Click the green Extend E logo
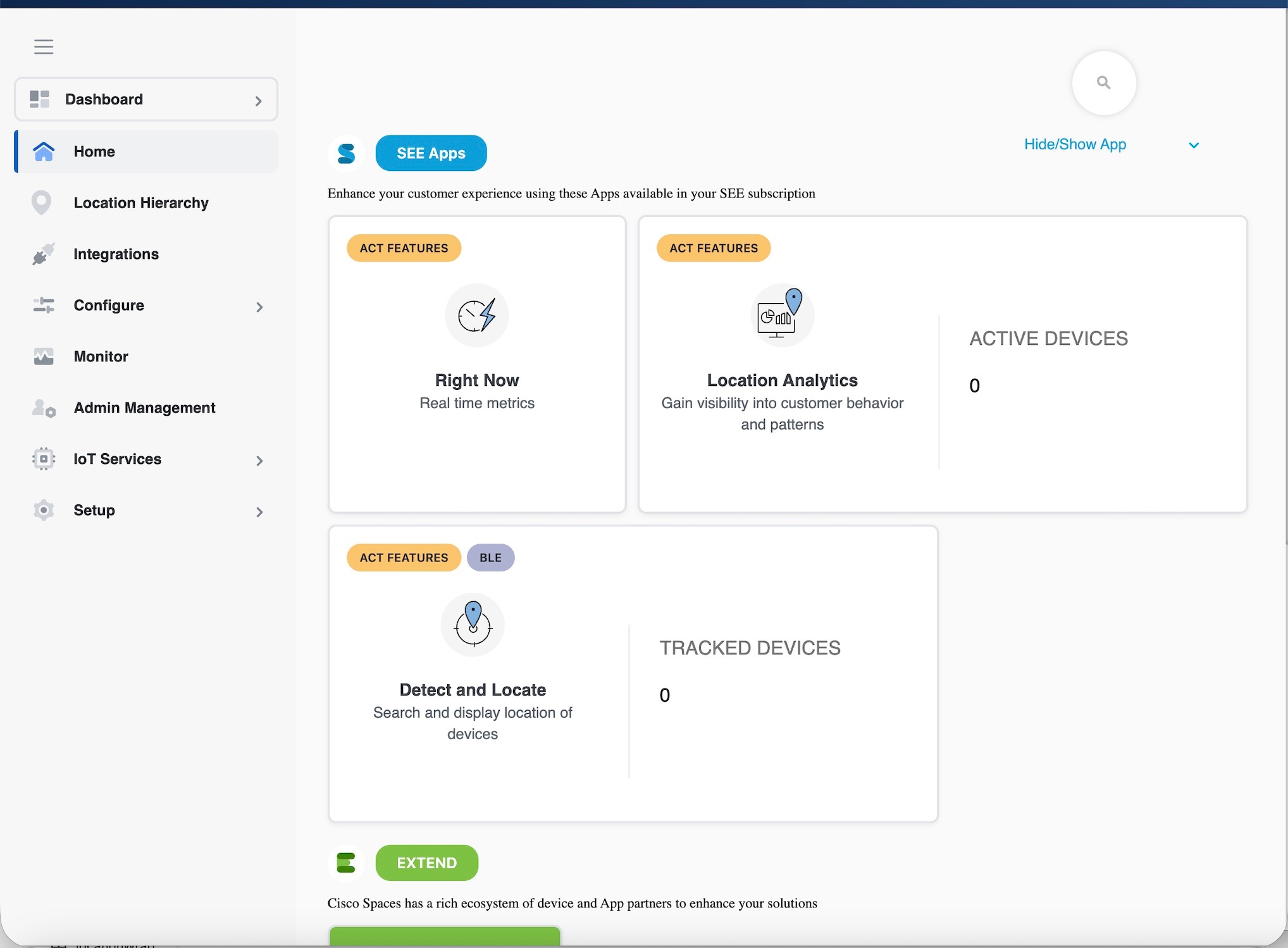The height and width of the screenshot is (948, 1288). (x=346, y=863)
